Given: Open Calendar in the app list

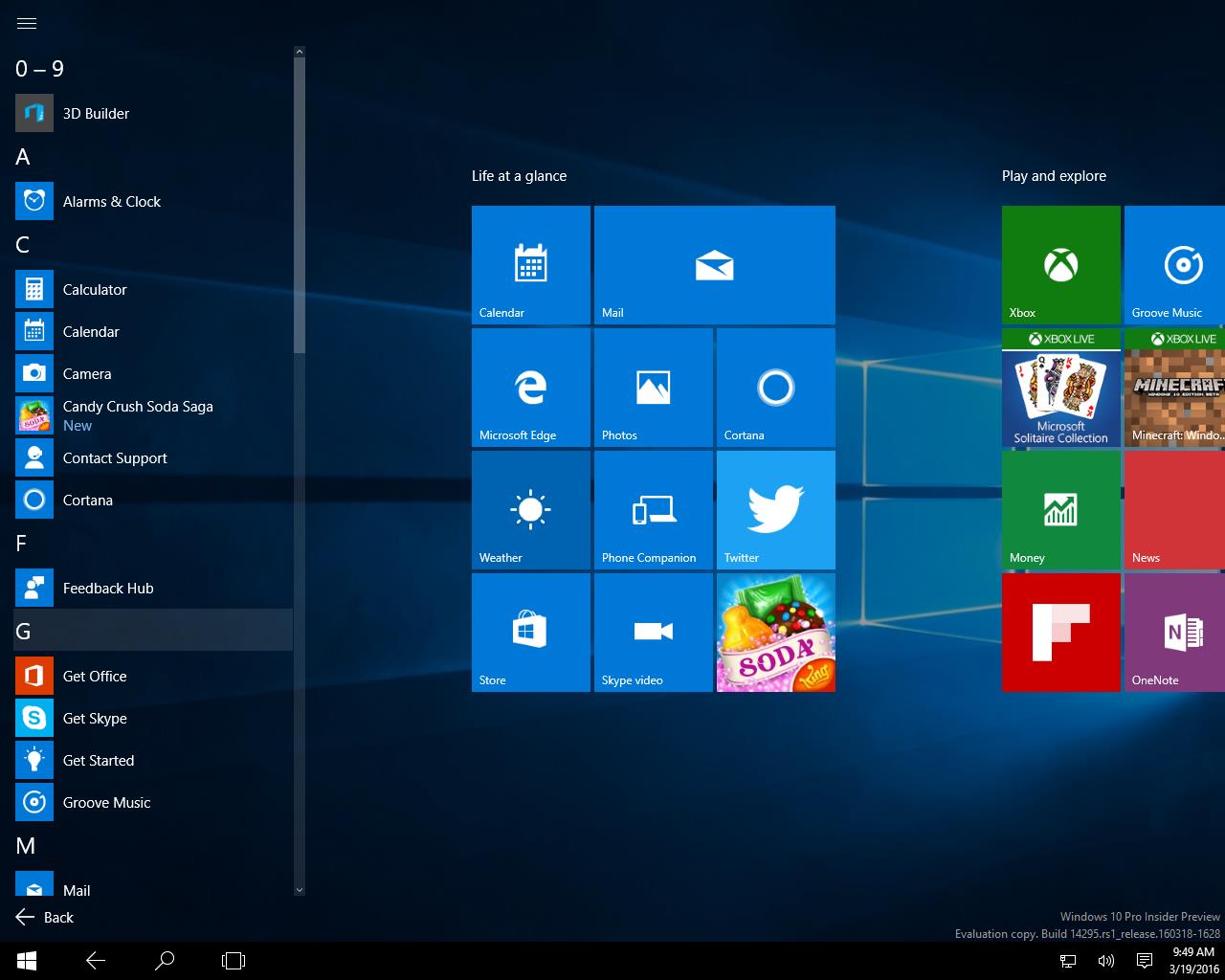Looking at the screenshot, I should click(x=153, y=331).
